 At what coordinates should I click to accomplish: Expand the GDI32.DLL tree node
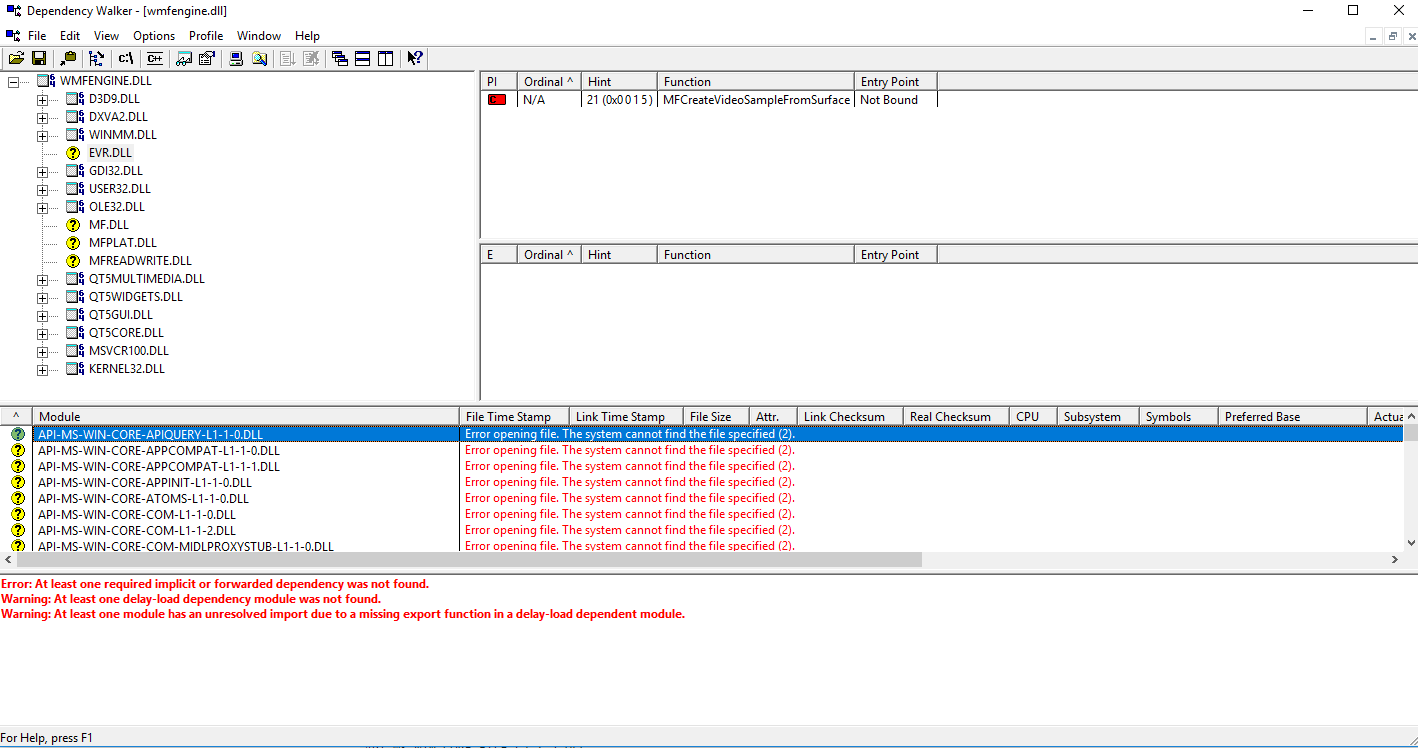coord(42,172)
